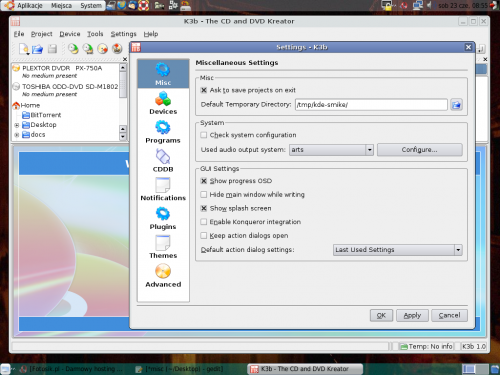500x375 pixels.
Task: Click K3b taskbar button
Action: [305, 369]
